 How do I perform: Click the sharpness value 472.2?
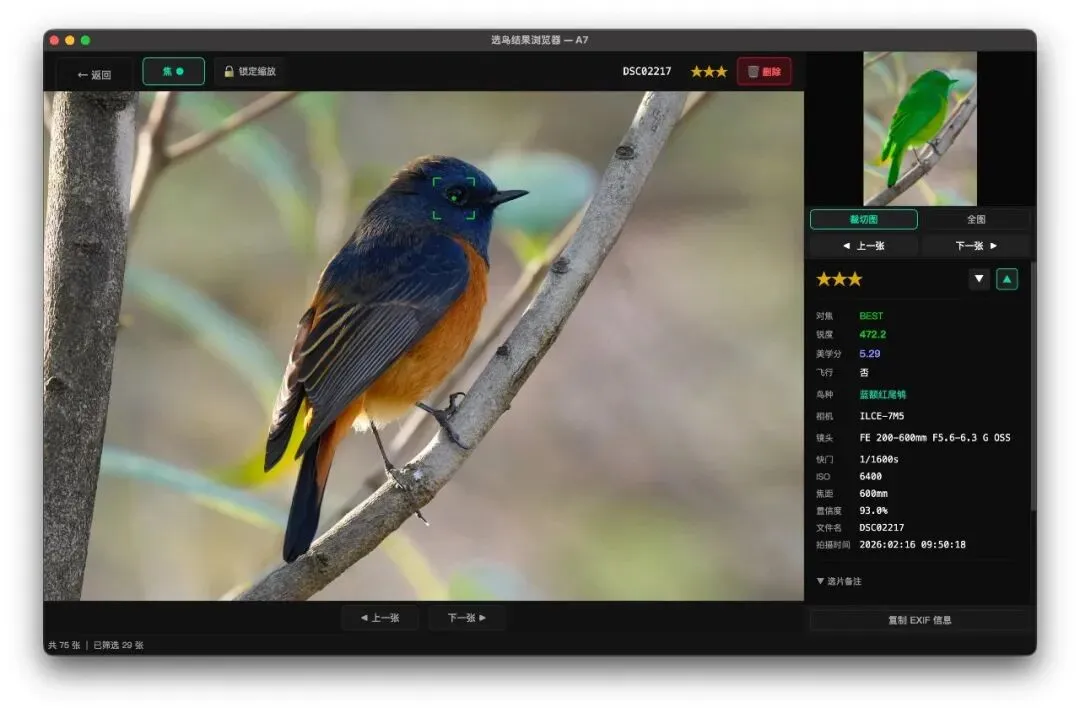(x=872, y=335)
